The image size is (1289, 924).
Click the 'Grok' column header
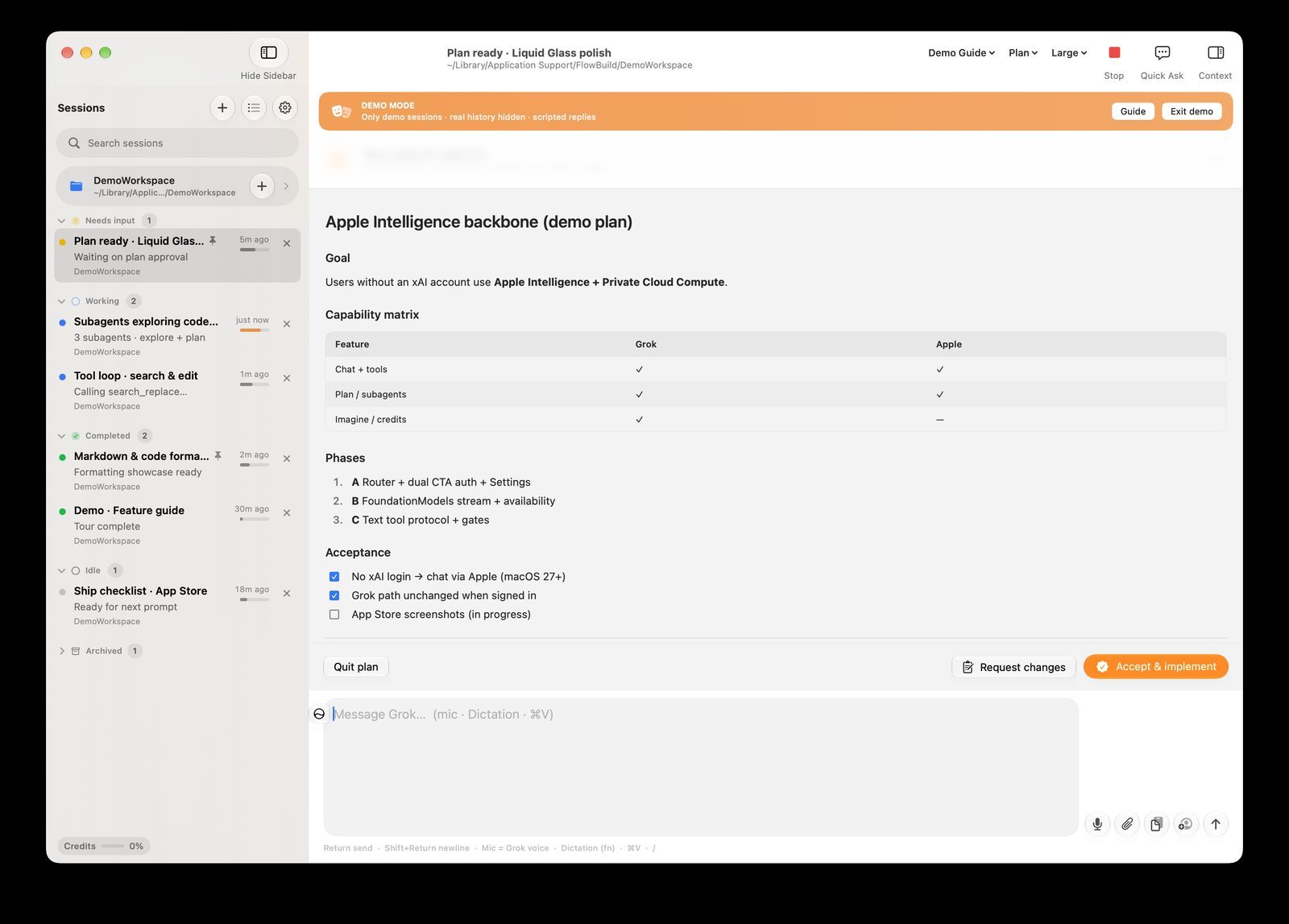645,345
